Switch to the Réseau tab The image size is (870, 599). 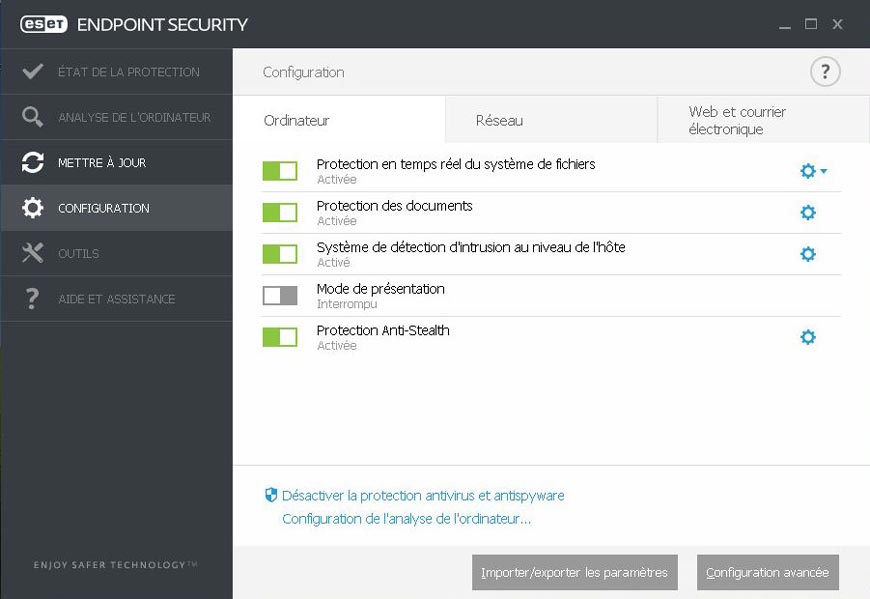click(500, 121)
